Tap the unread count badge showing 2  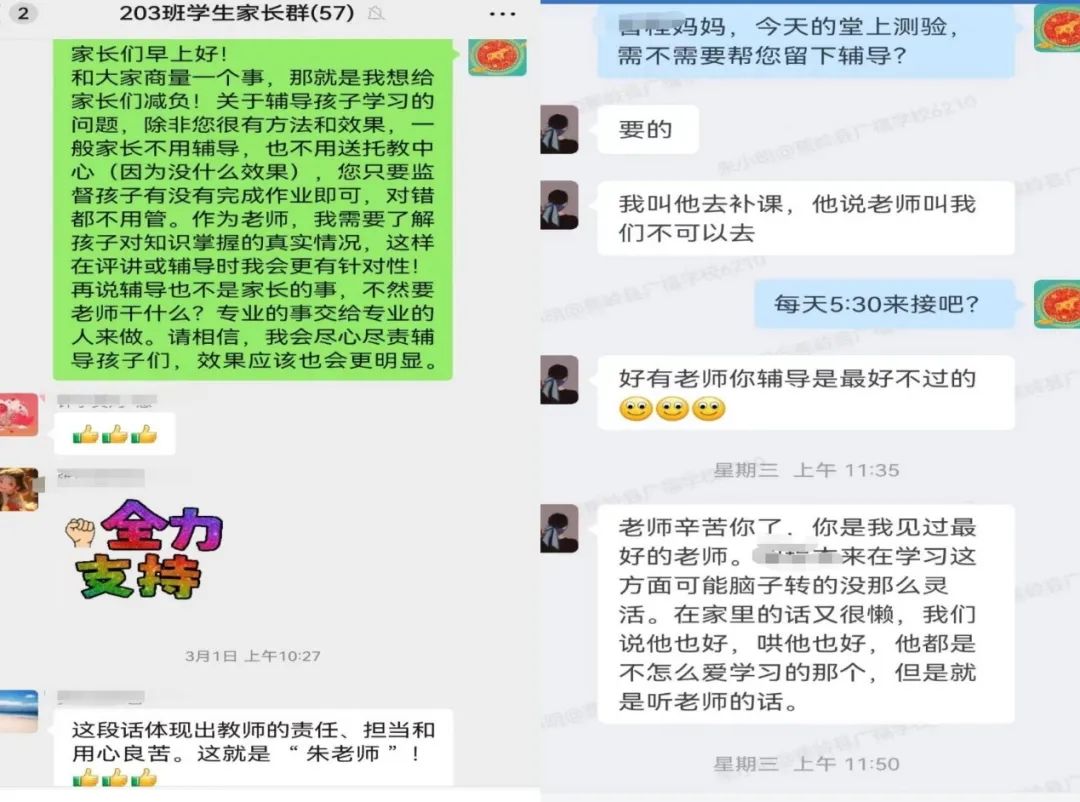(x=23, y=13)
